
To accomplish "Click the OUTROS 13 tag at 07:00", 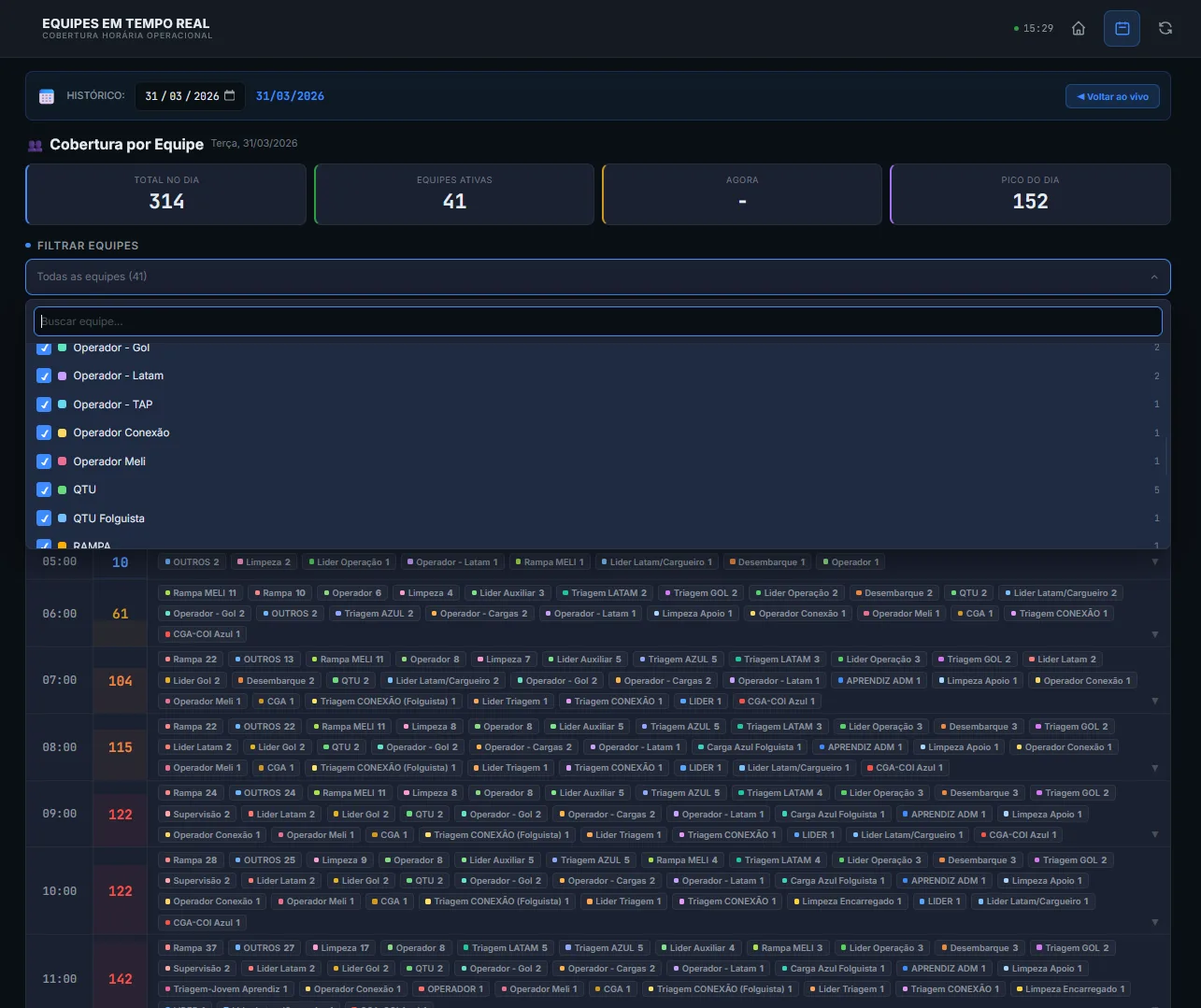I will coord(265,660).
